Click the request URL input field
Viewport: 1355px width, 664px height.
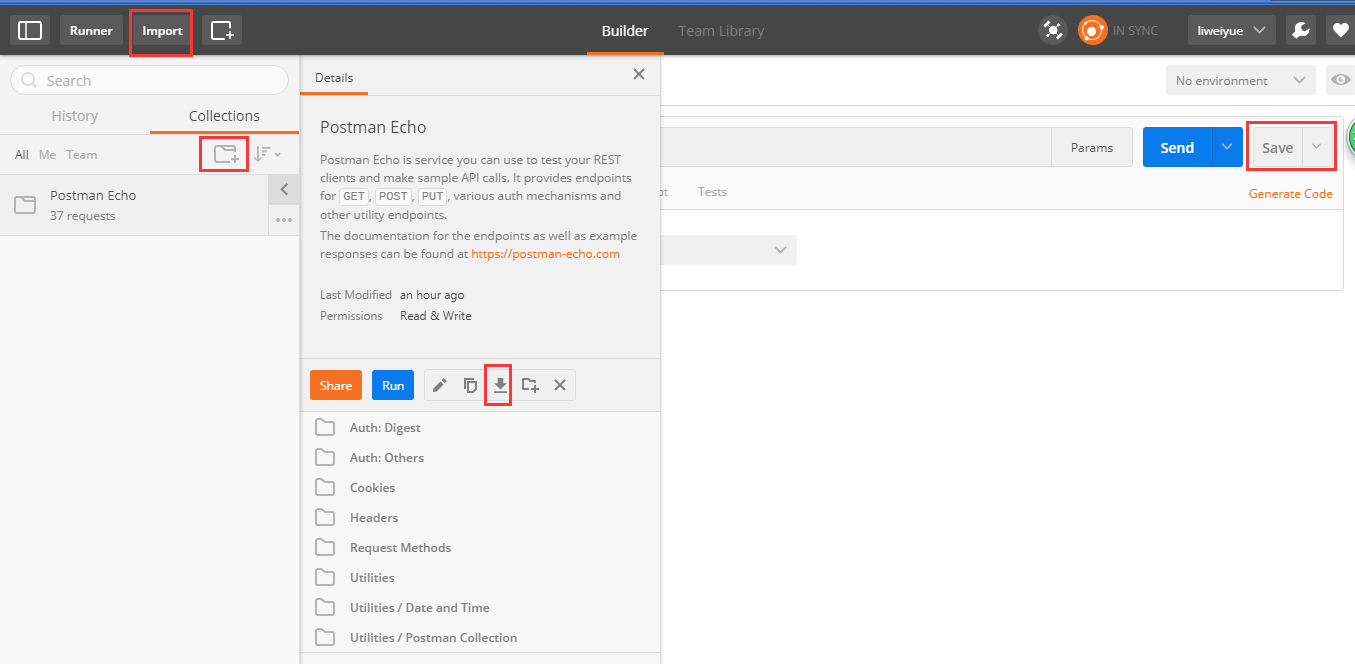tap(856, 147)
